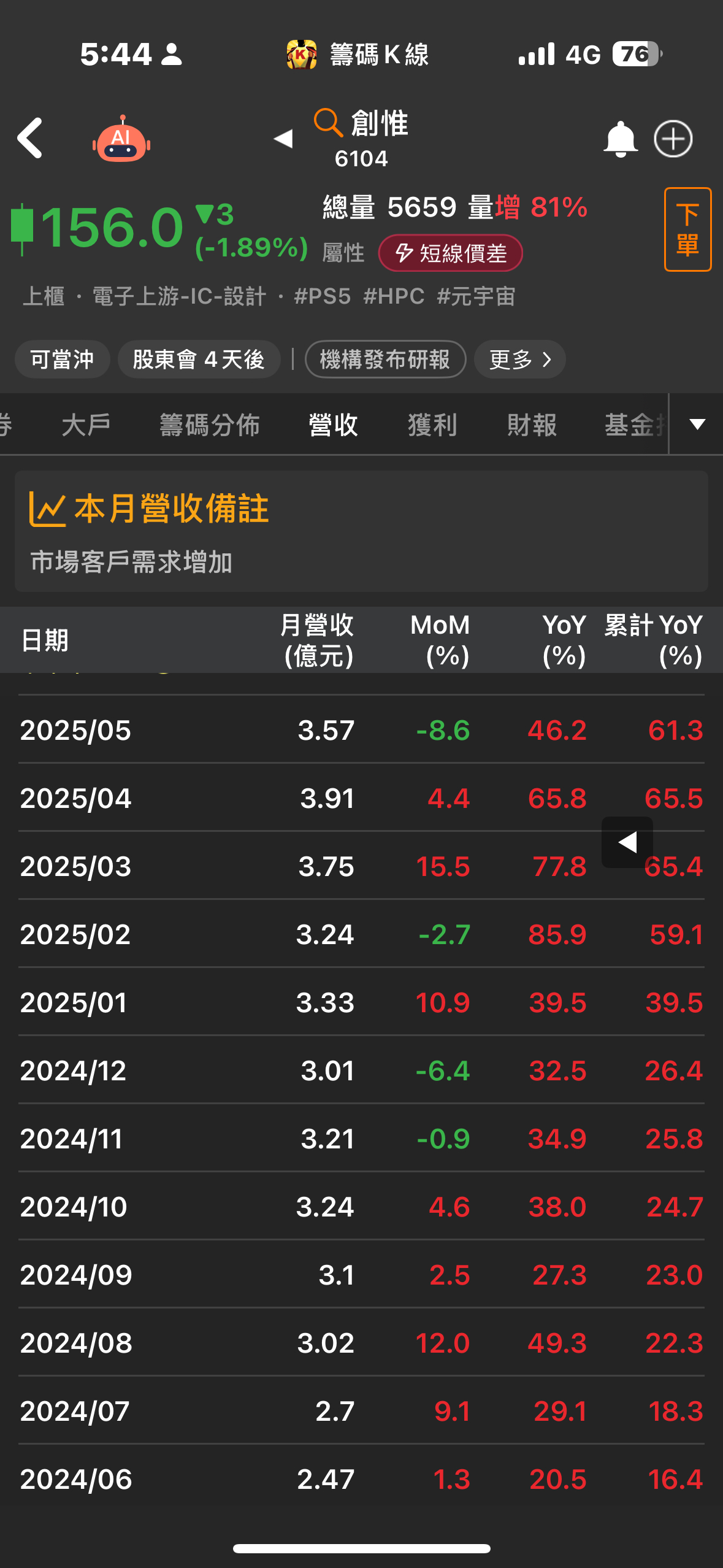Select the 2024/08 row date
Screen dimensions: 723x1568
click(76, 1343)
